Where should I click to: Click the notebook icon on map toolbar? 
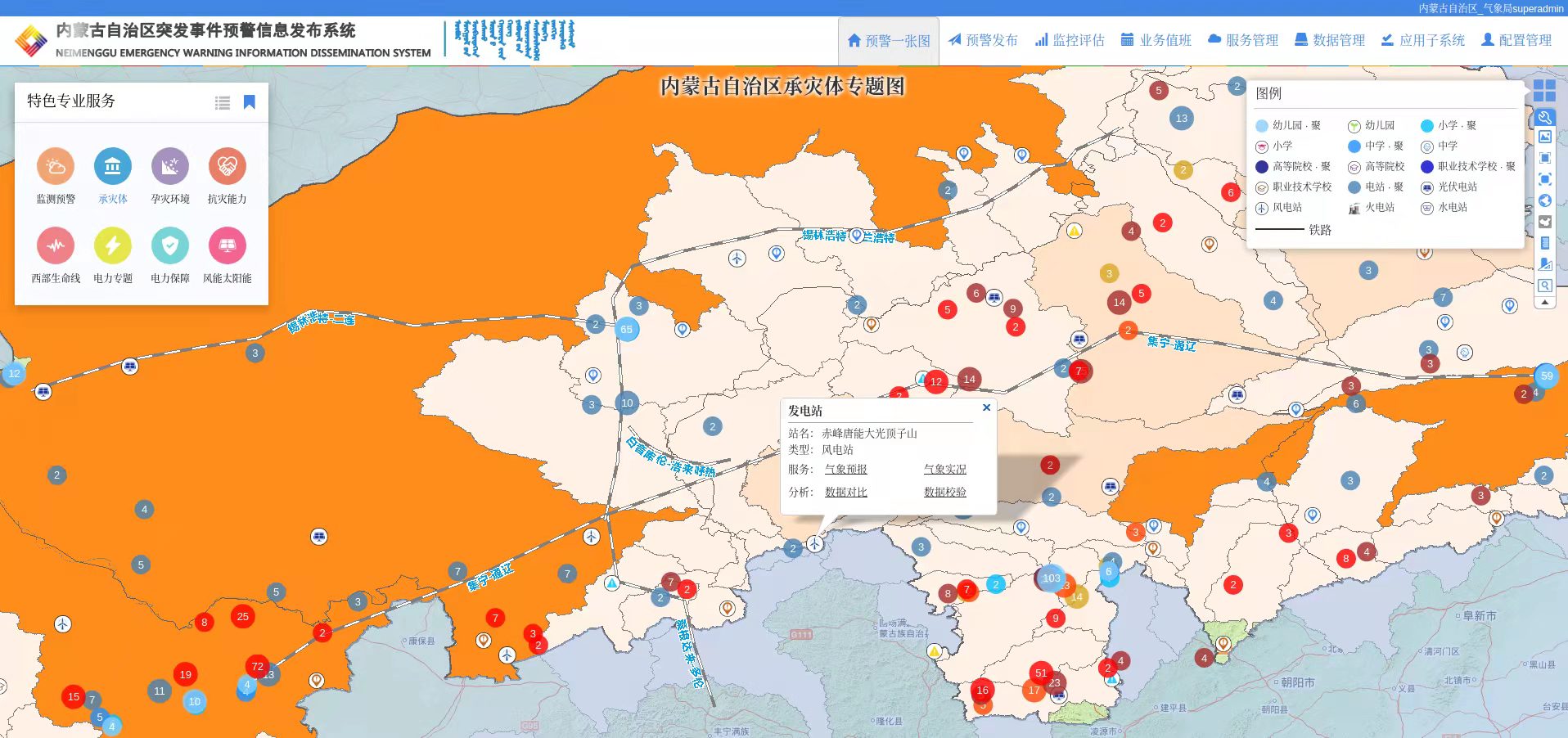[1545, 243]
